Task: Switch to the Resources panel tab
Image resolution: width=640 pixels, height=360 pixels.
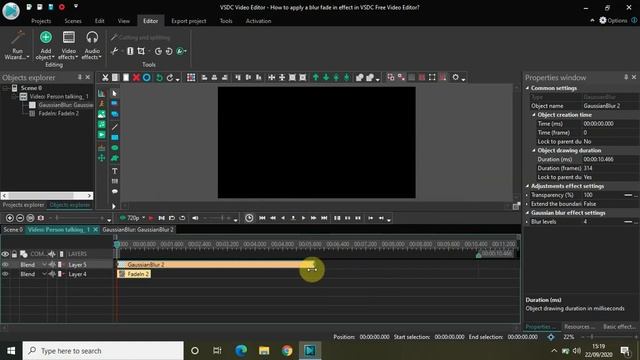Action: click(x=579, y=327)
